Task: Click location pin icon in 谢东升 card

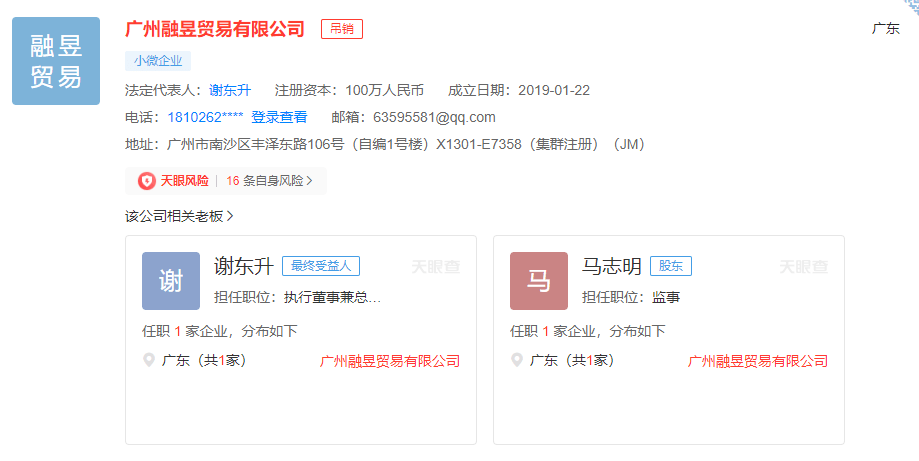Action: (149, 360)
